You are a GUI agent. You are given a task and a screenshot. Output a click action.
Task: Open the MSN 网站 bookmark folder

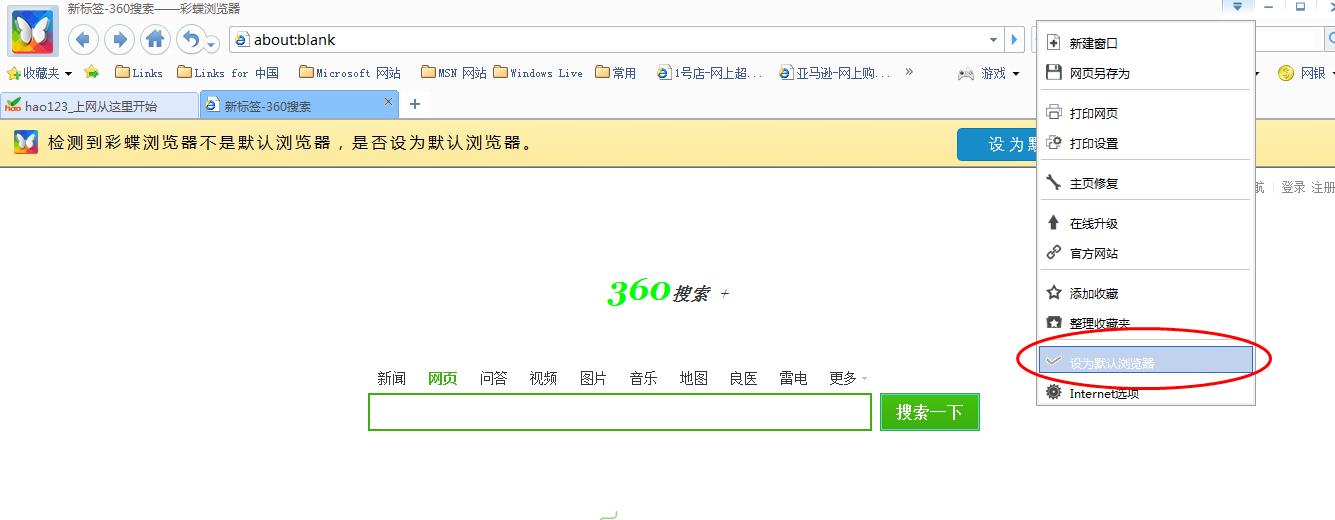(x=454, y=73)
